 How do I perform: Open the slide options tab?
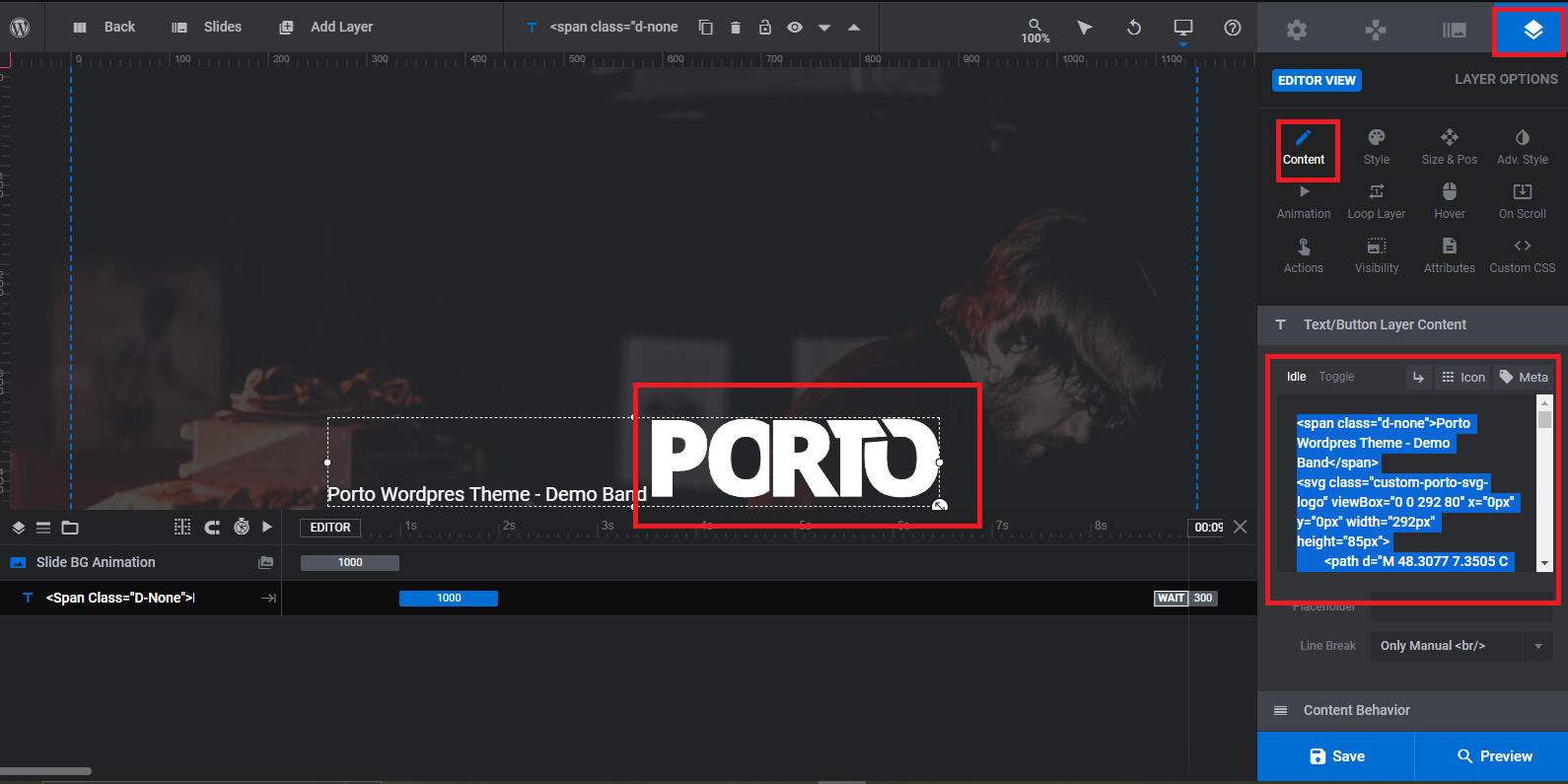pos(1455,30)
